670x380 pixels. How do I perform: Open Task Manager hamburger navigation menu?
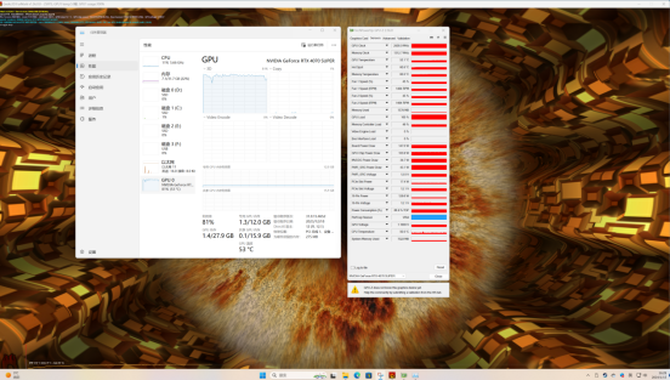point(82,44)
